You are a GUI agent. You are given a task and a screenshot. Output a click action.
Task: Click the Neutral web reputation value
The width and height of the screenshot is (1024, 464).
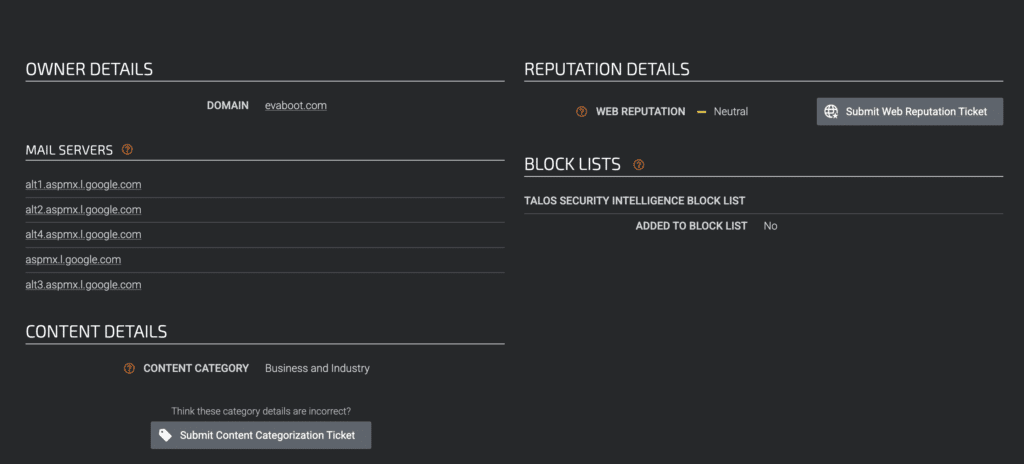coord(731,112)
